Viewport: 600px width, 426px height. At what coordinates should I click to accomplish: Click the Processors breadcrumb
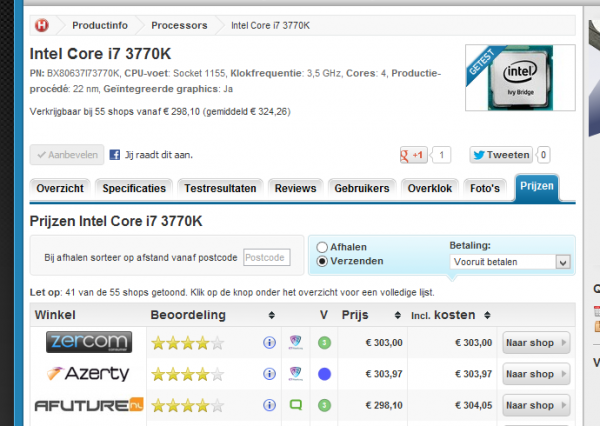(x=179, y=26)
